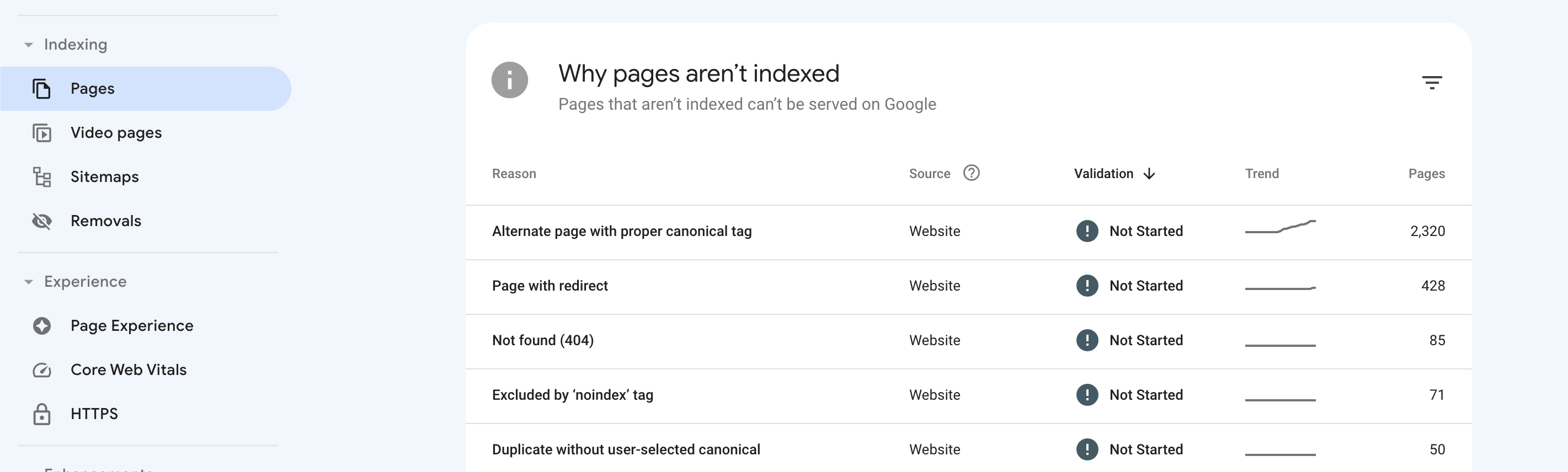
Task: Click the Source column help icon
Action: 971,173
